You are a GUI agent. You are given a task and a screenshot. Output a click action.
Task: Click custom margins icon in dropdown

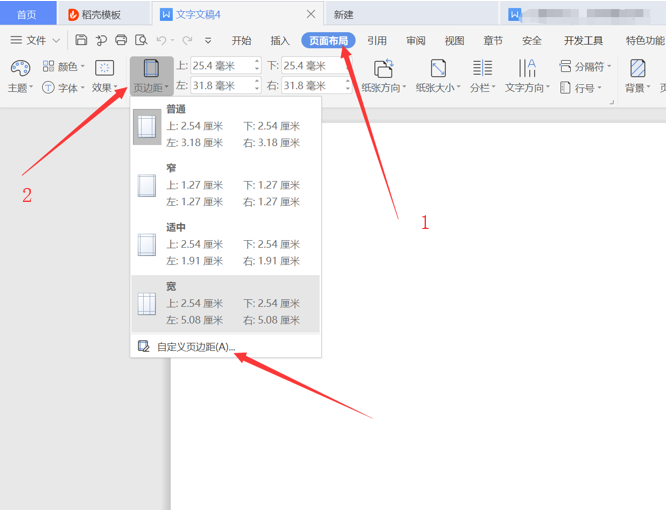(x=144, y=346)
